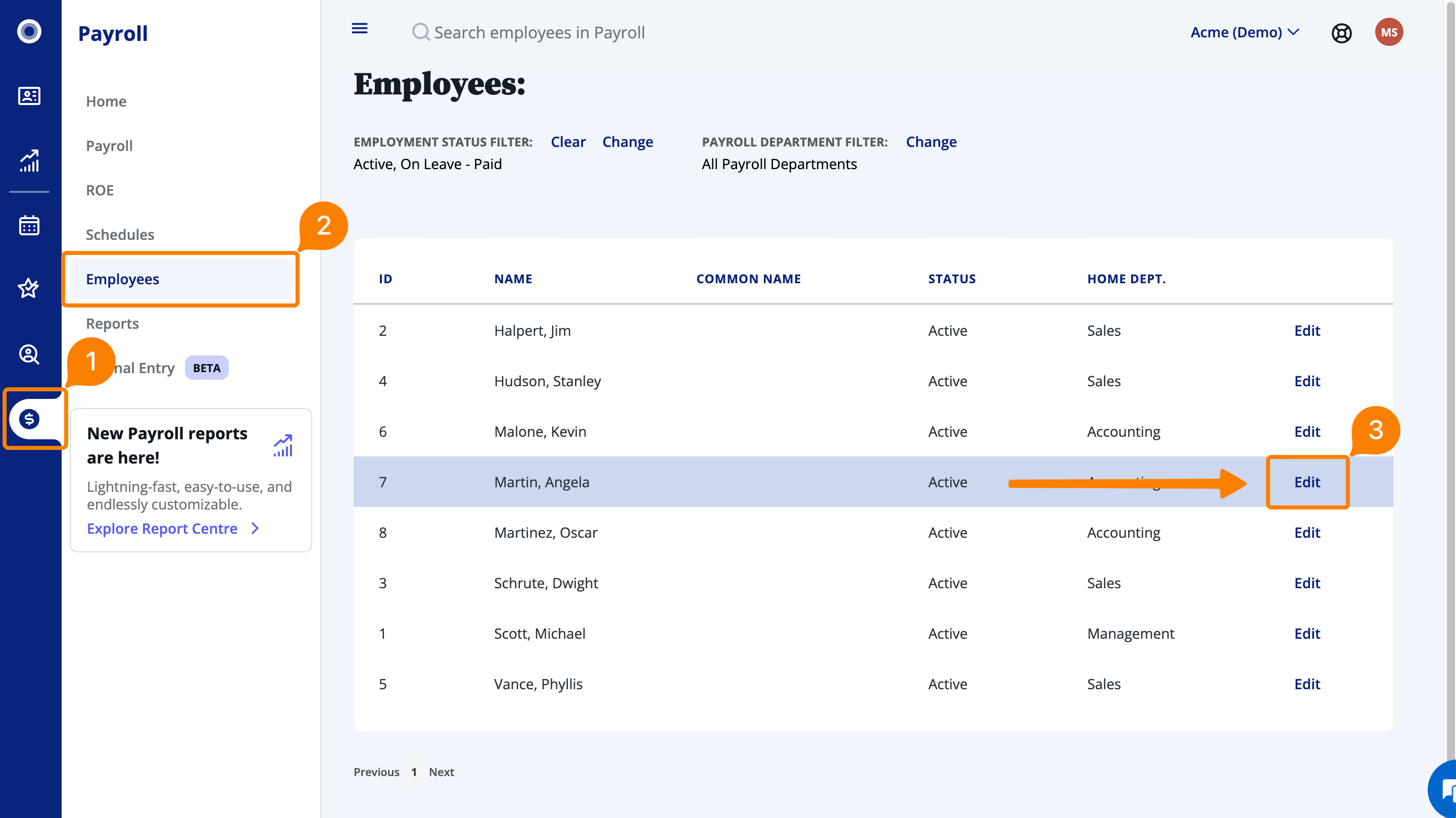Click the app logo at top left
This screenshot has width=1456, height=818.
point(29,31)
